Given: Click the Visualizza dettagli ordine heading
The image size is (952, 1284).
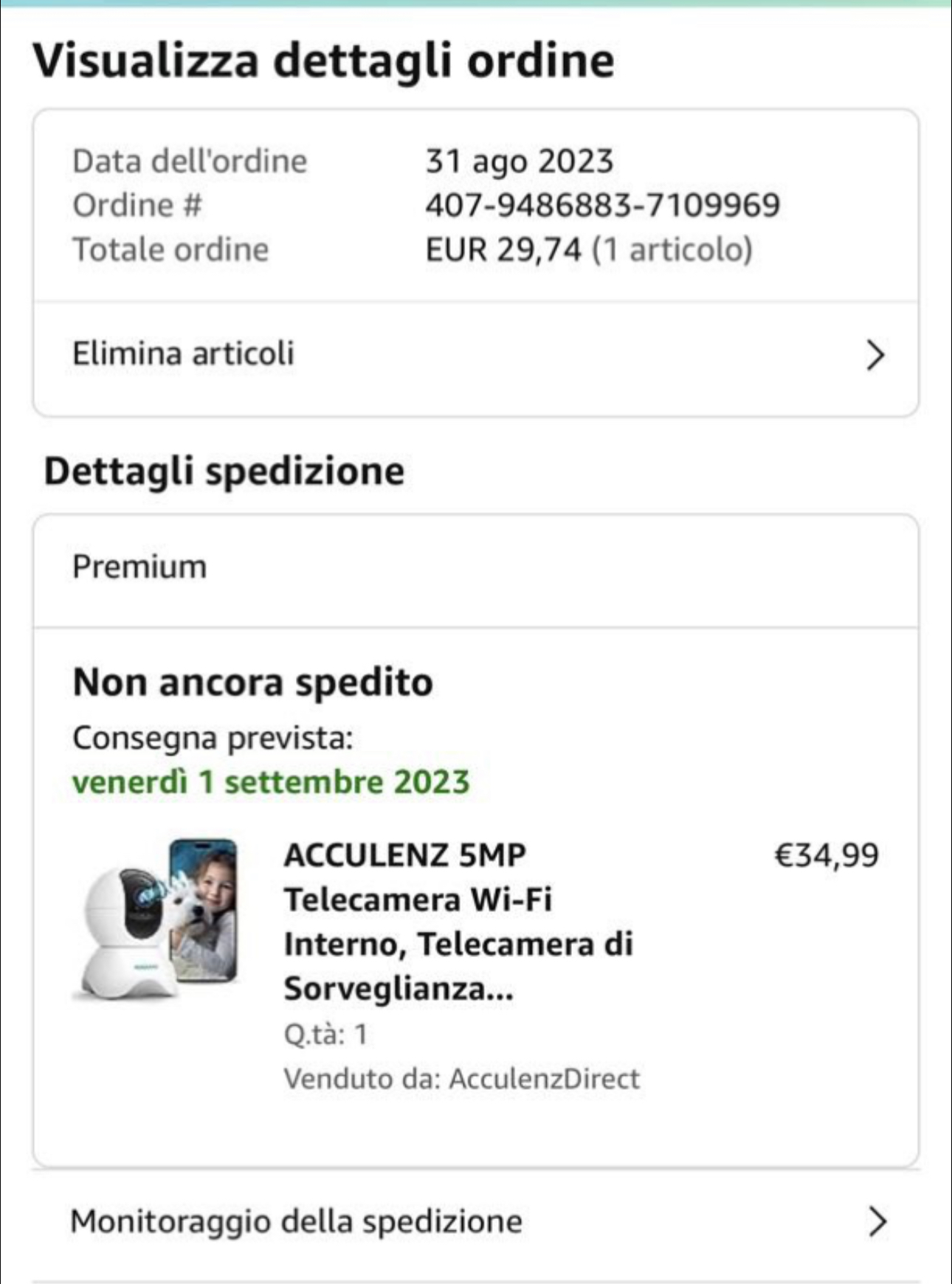Looking at the screenshot, I should [323, 61].
